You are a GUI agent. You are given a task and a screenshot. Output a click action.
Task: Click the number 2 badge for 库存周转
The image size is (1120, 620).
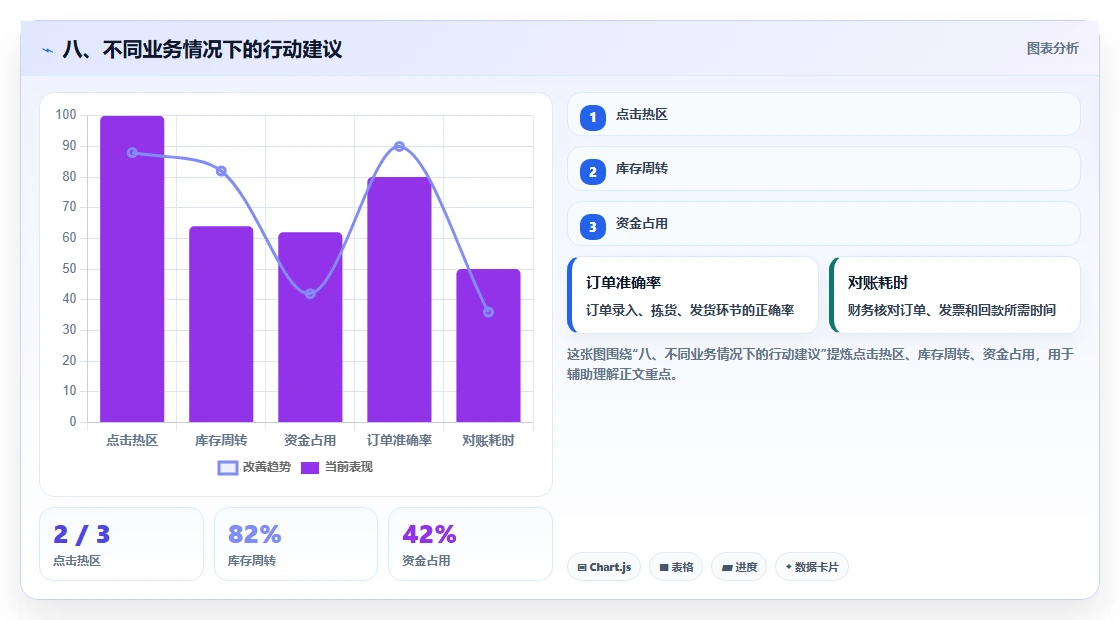click(592, 171)
